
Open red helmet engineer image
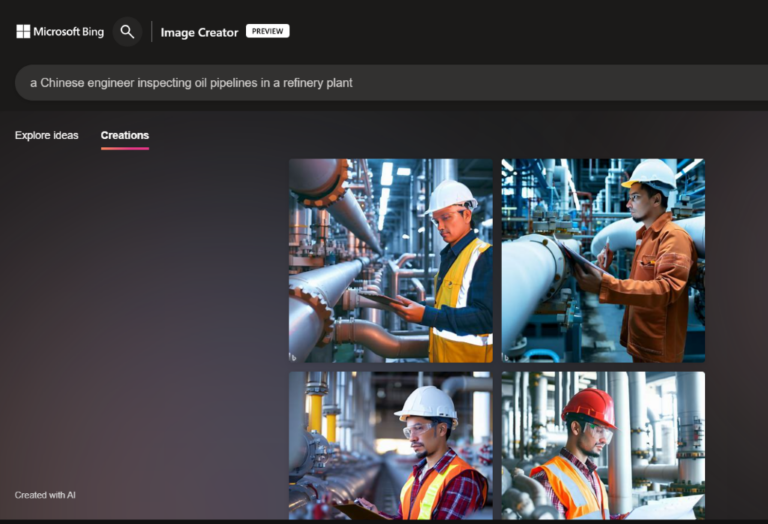pyautogui.click(x=603, y=445)
